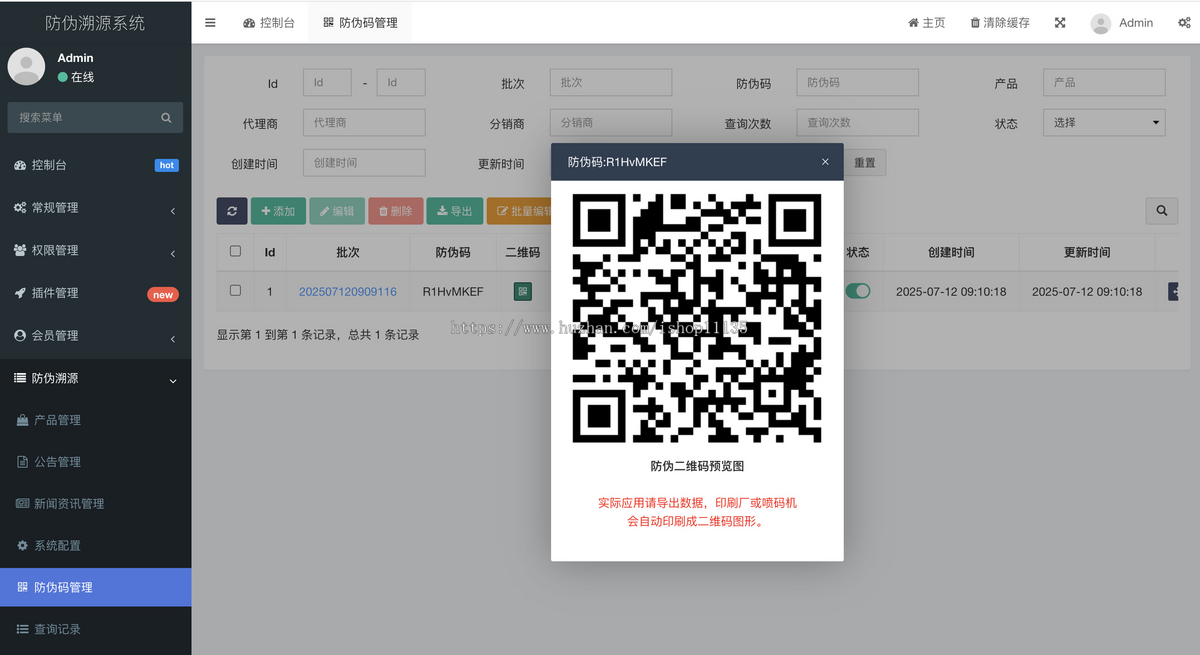Click the R1HvMKEF cell text

coord(453,292)
